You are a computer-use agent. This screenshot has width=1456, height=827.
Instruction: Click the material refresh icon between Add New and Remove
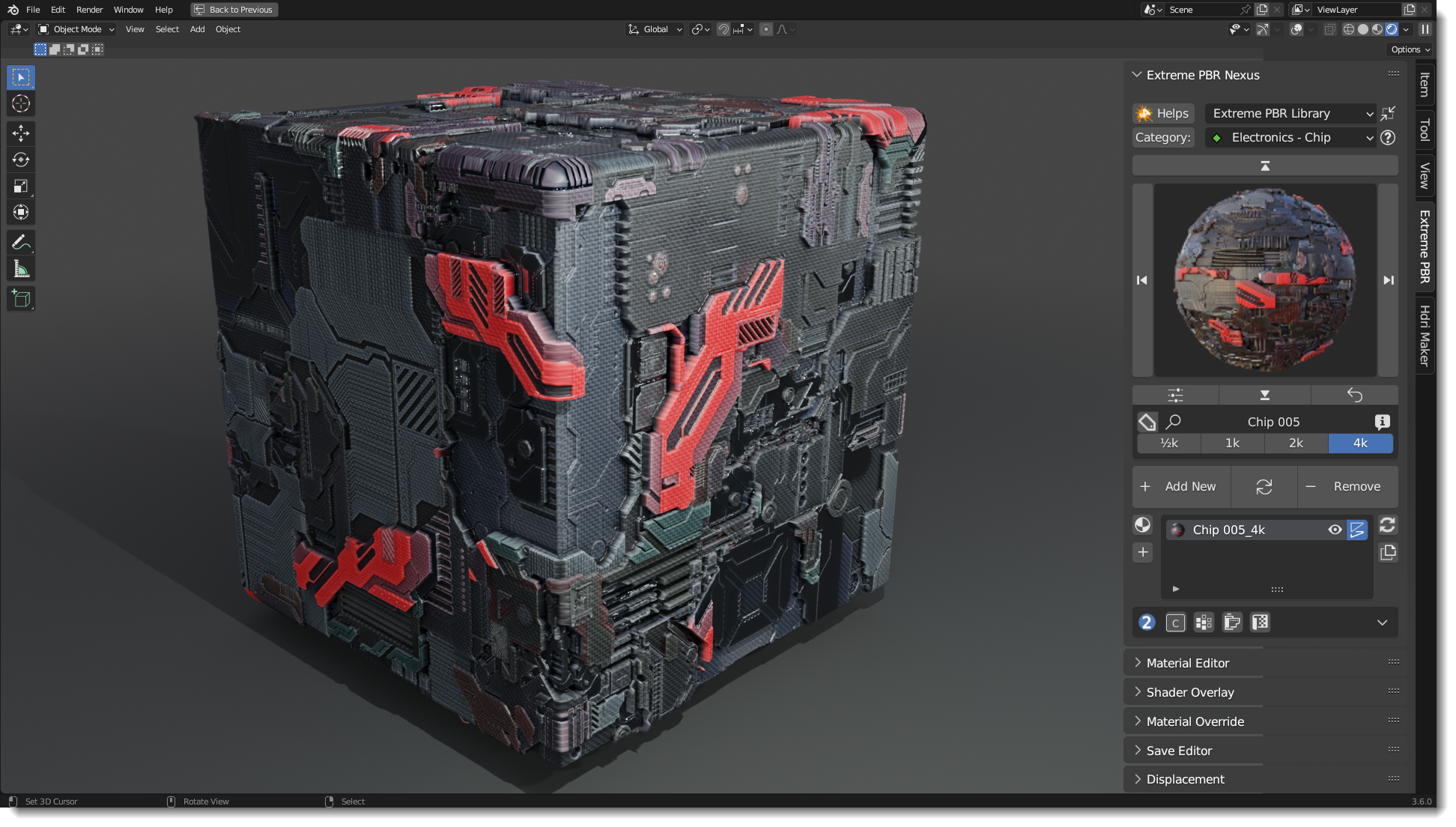point(1264,487)
